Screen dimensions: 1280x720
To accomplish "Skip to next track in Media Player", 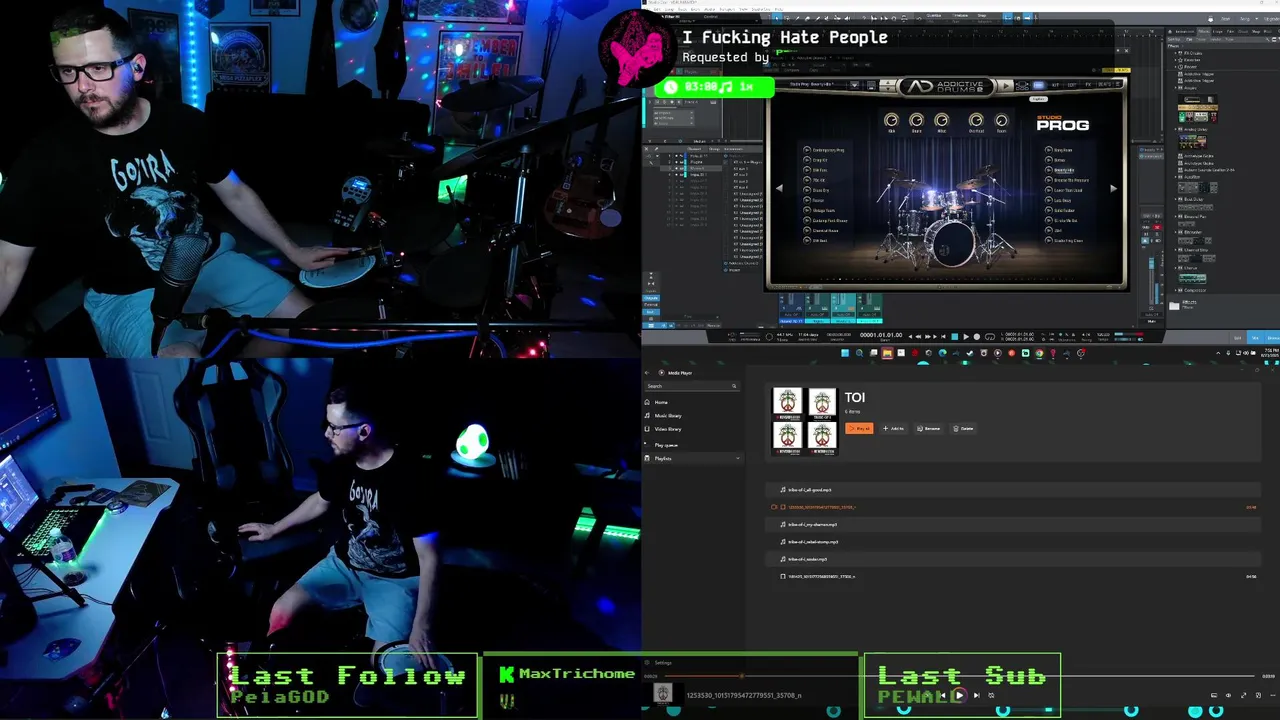I will pyautogui.click(x=977, y=695).
